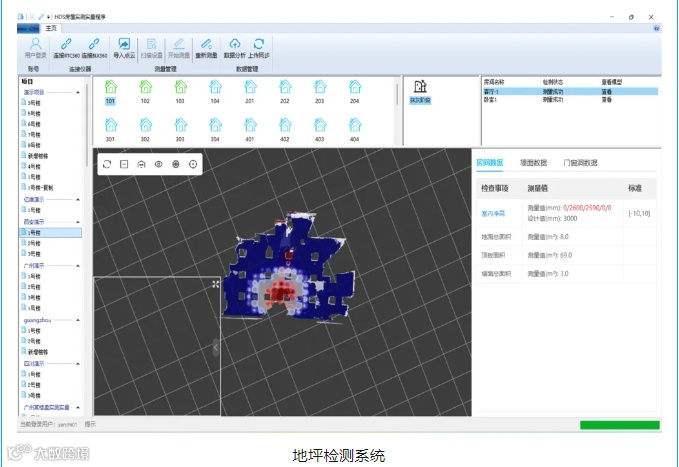
Task: Click 开始测量 start measurement
Action: (179, 48)
